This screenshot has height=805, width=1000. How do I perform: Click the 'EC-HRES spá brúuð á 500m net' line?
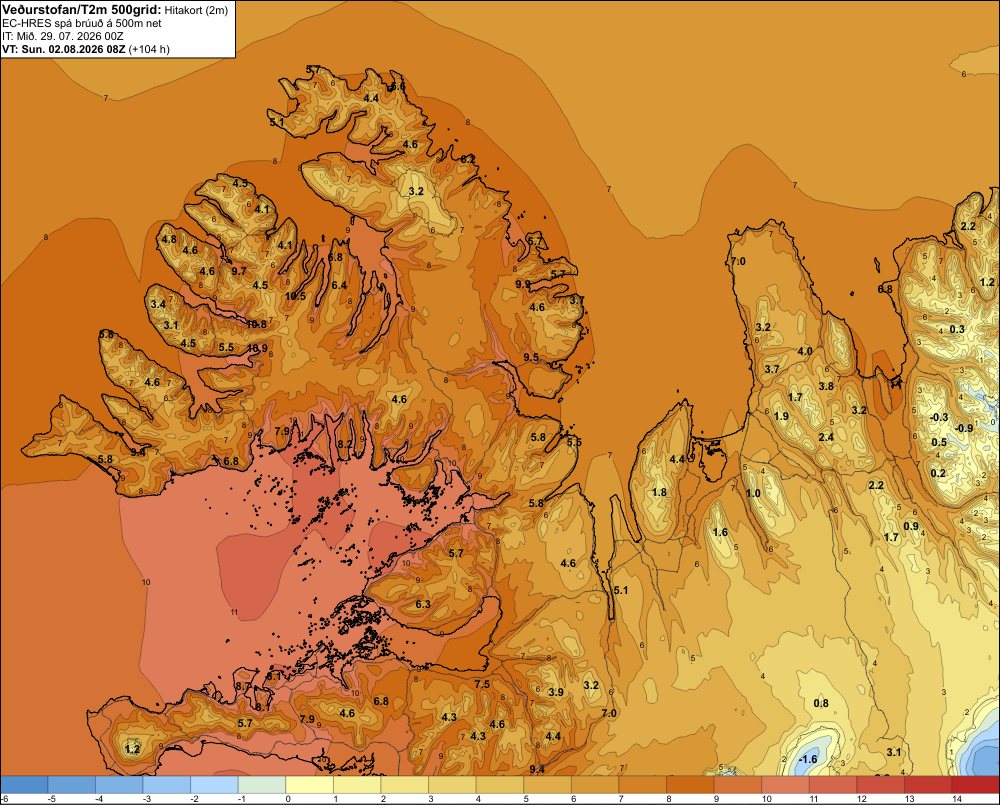coord(82,23)
